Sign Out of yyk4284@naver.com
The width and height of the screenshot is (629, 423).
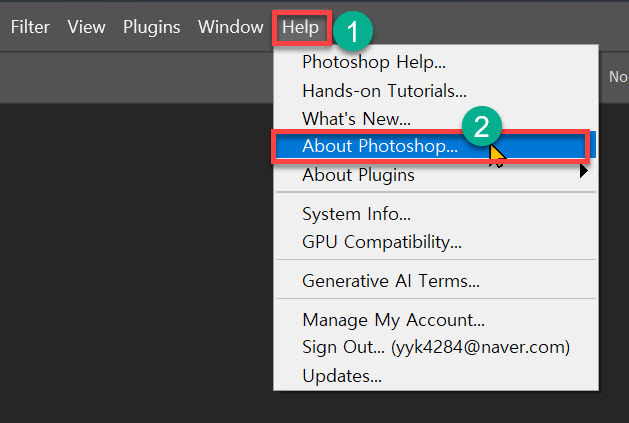click(435, 348)
